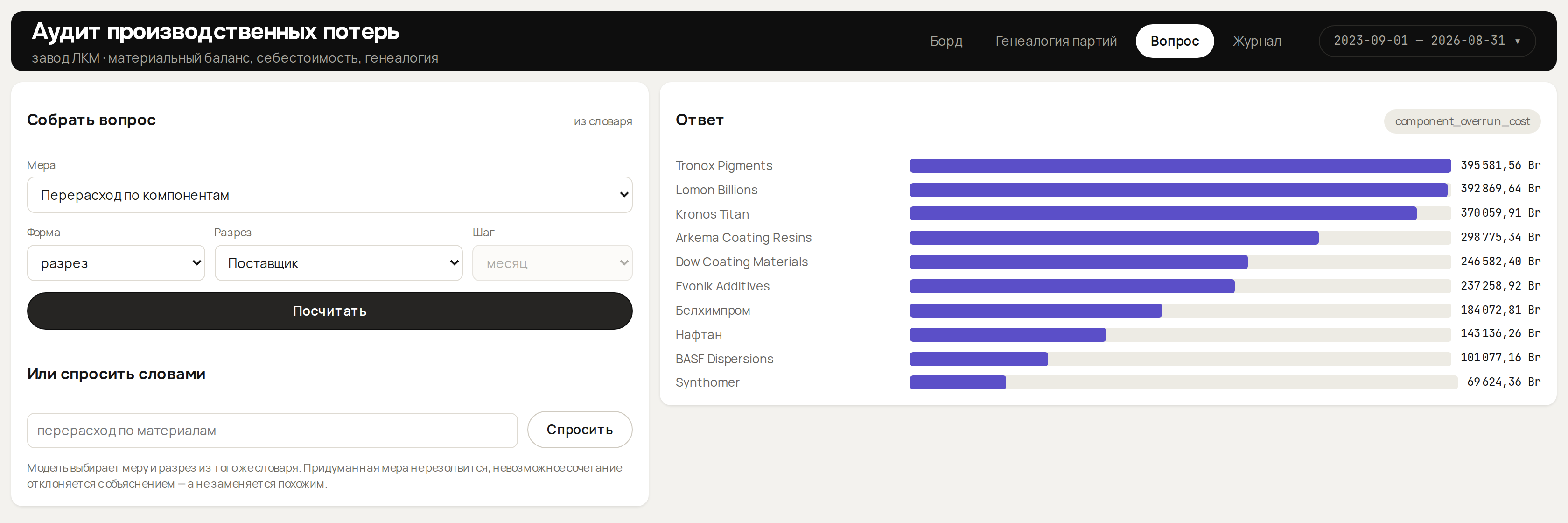Click the Аудит производственных потерь title
Screen dimensions: 1568x523
pos(216,32)
